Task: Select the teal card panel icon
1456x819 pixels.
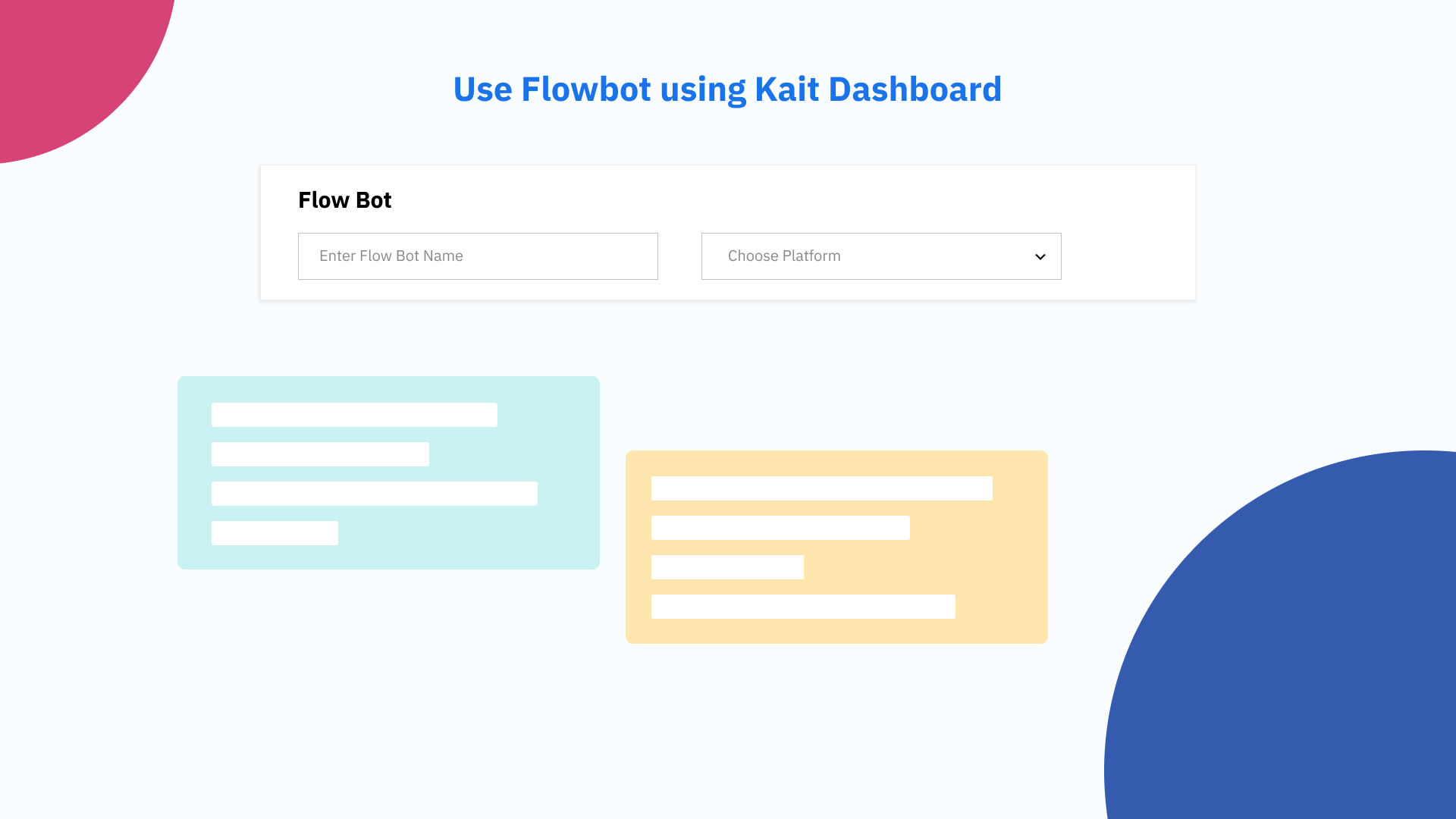Action: coord(389,473)
